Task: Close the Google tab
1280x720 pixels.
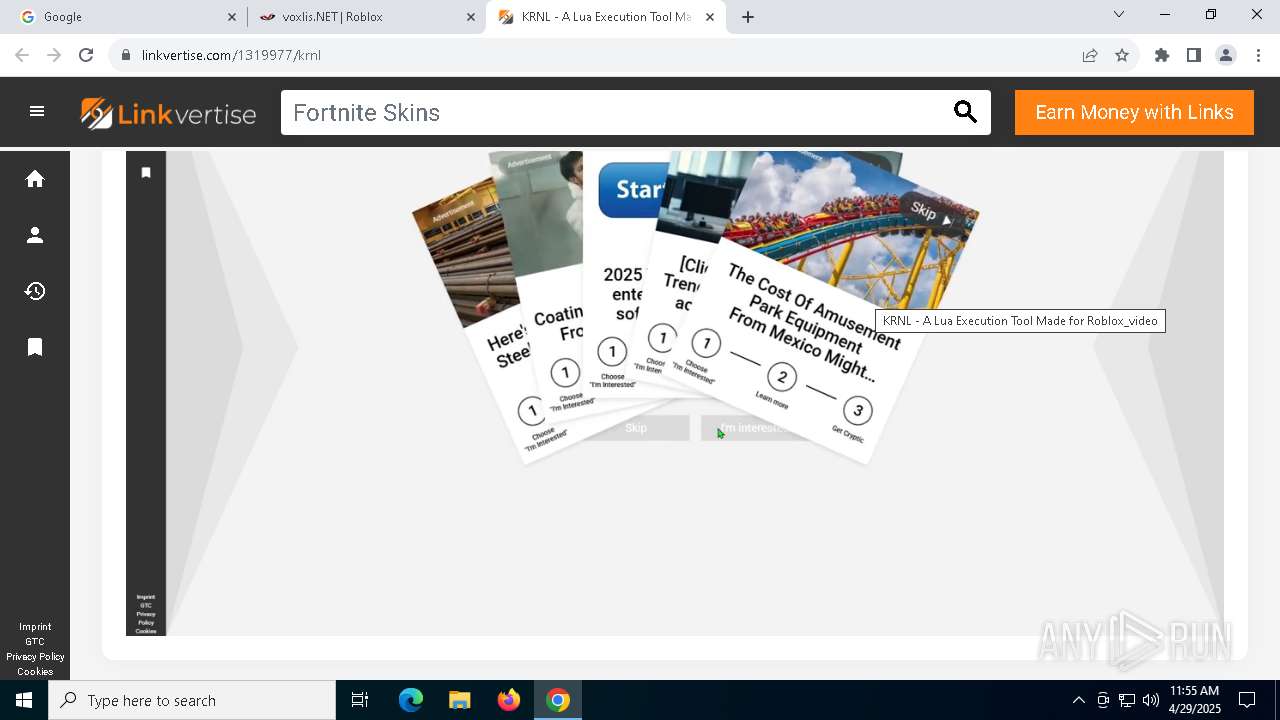Action: (232, 17)
